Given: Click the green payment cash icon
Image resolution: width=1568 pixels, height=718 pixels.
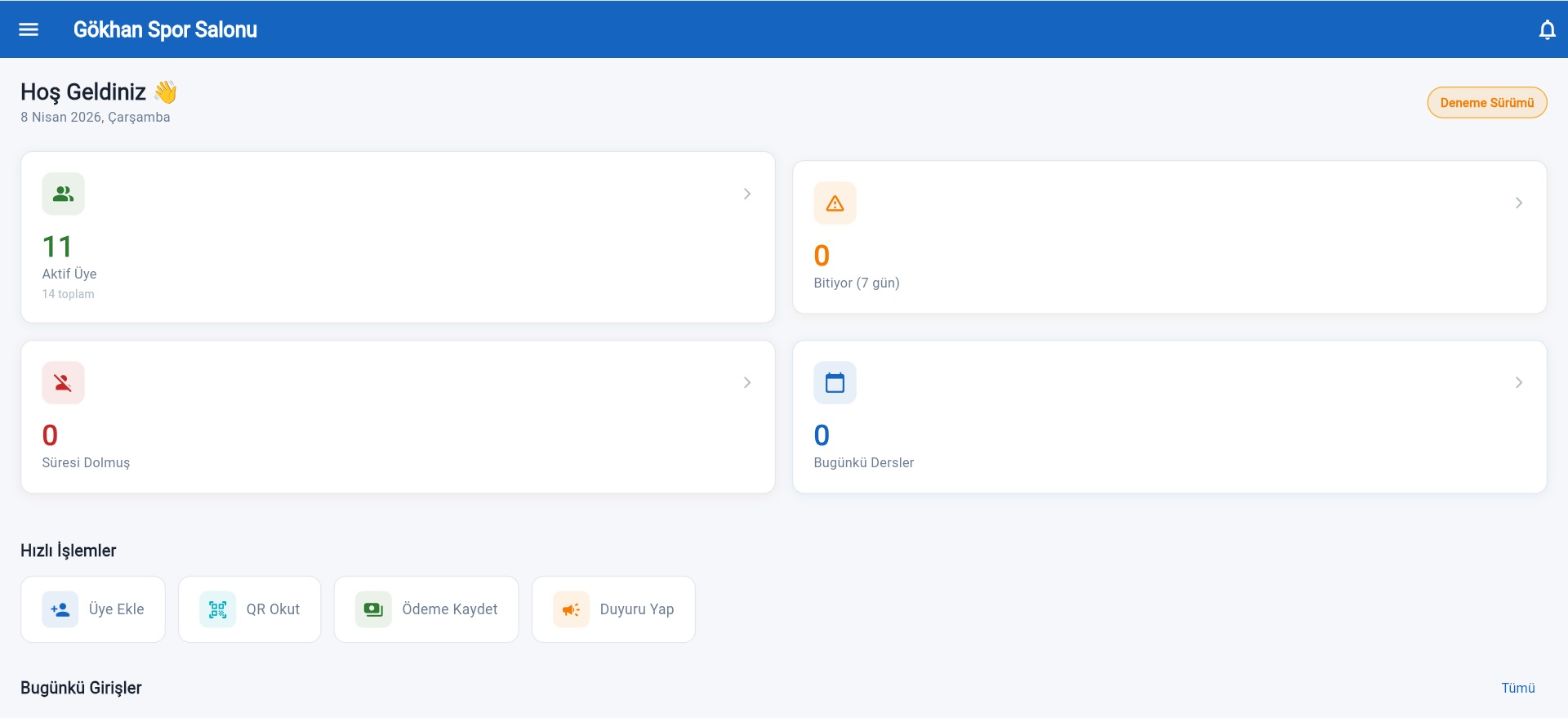Looking at the screenshot, I should [373, 609].
